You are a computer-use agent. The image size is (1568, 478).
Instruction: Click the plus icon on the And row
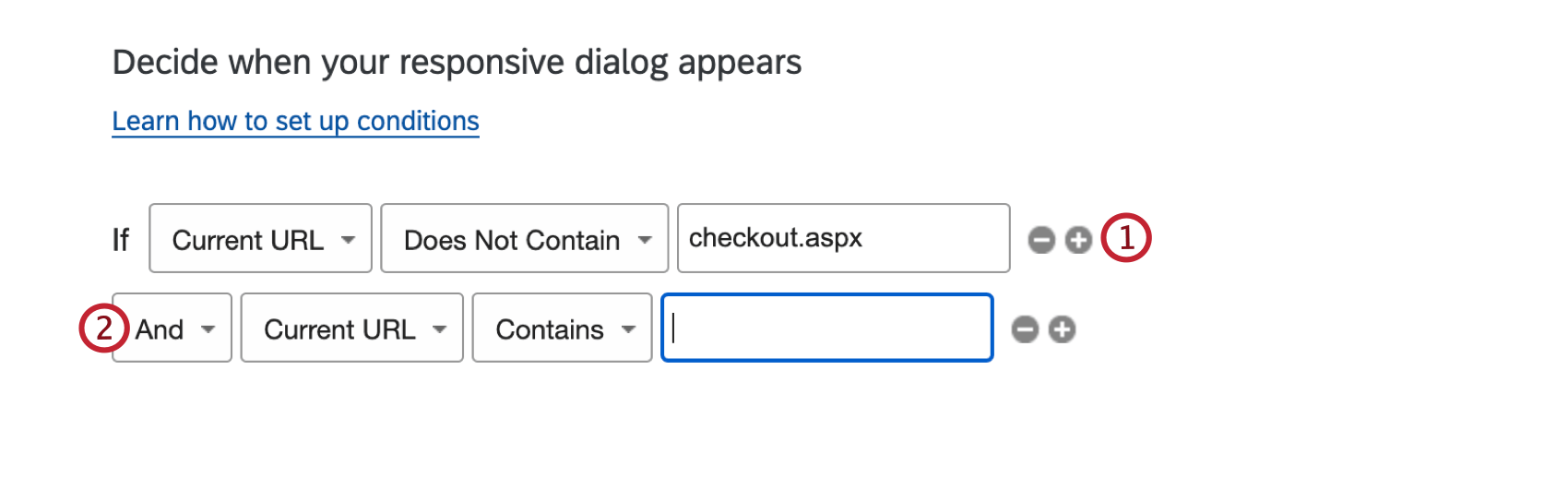pyautogui.click(x=1063, y=329)
